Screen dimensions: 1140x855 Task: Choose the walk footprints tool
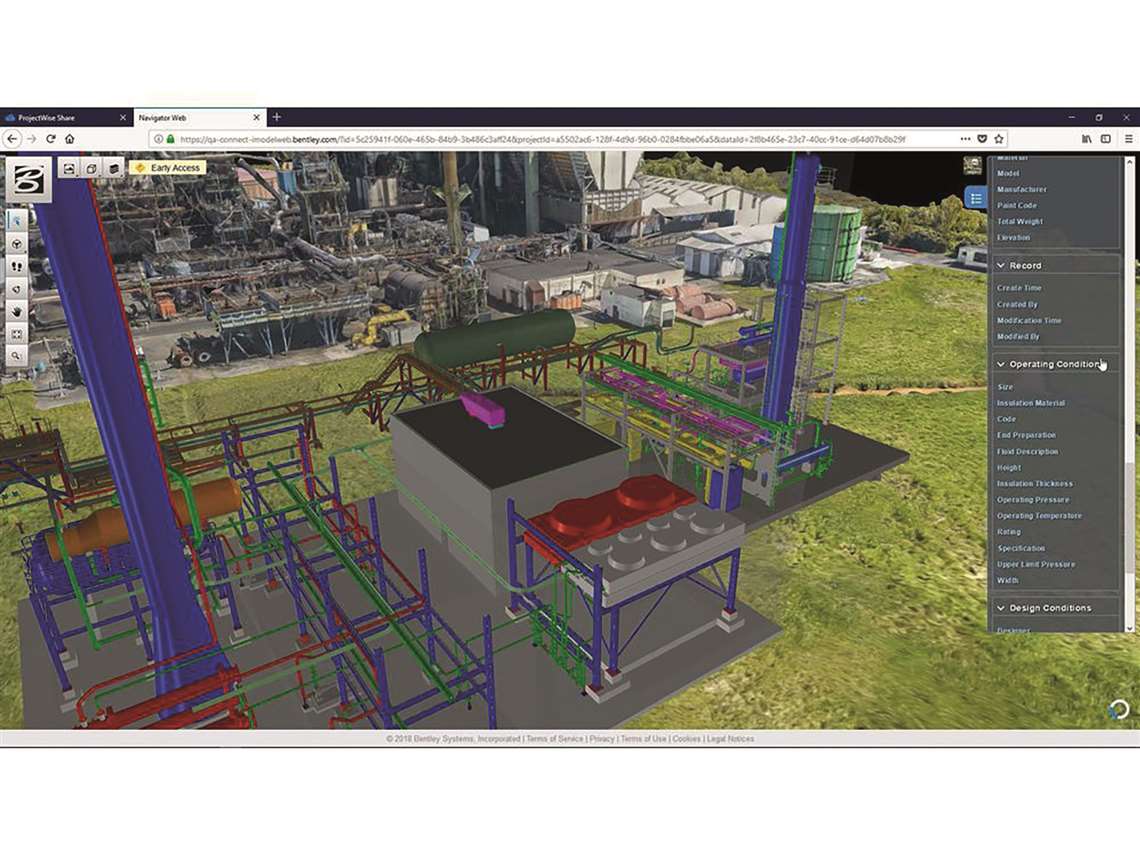(17, 267)
